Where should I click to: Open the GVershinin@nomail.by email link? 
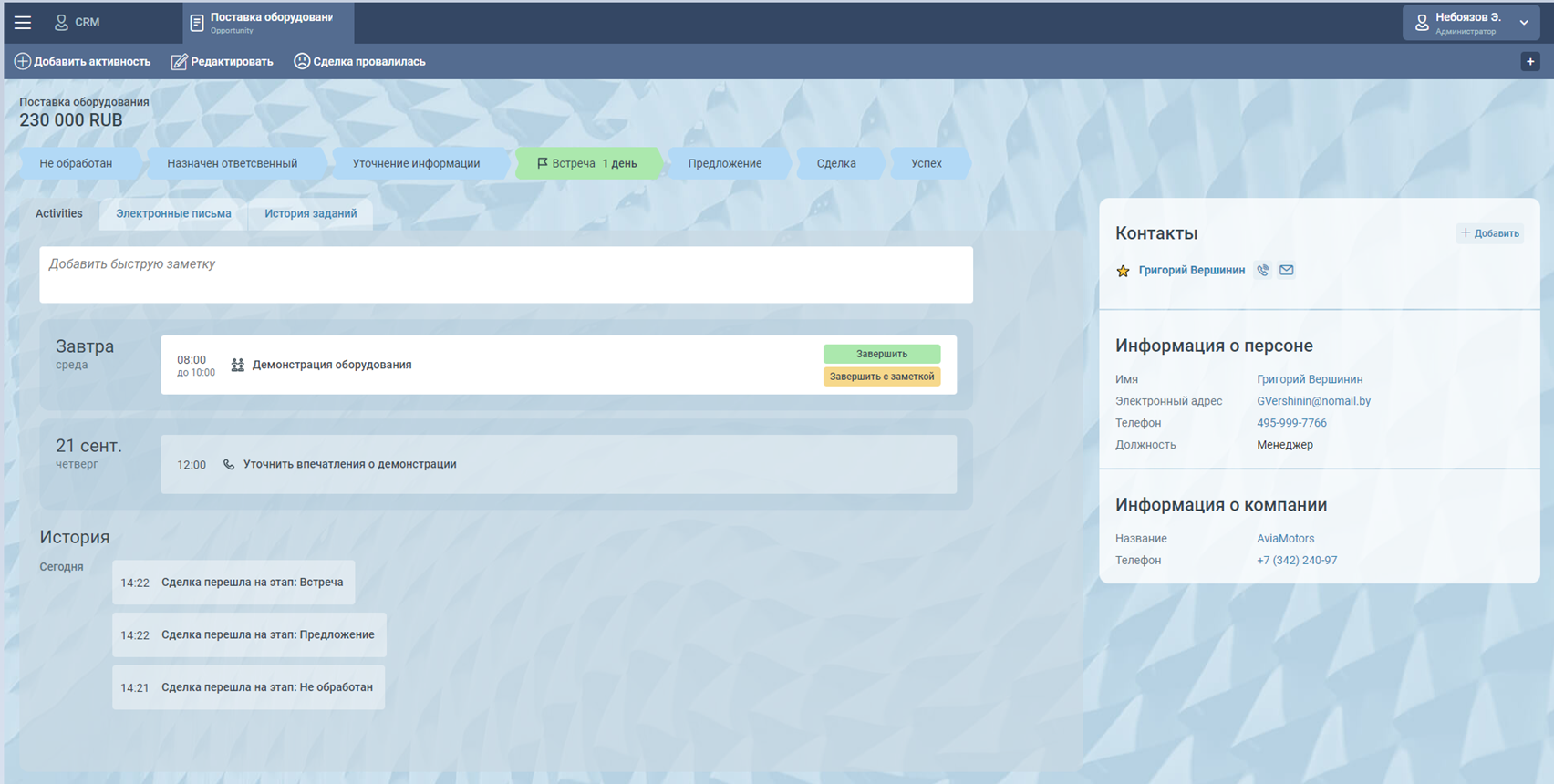pyautogui.click(x=1313, y=401)
